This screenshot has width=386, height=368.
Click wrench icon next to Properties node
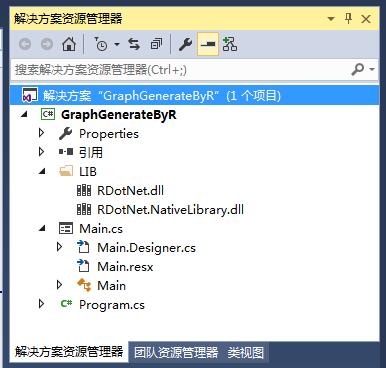tap(66, 133)
